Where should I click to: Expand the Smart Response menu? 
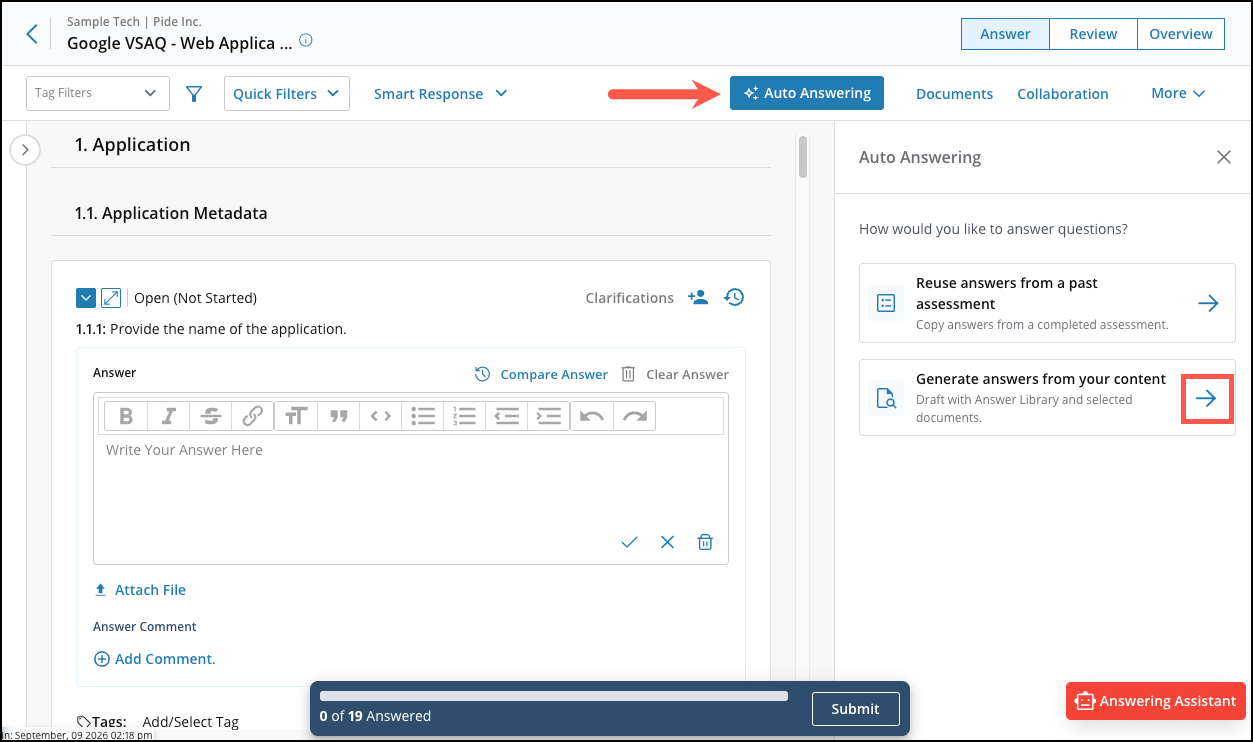(441, 93)
